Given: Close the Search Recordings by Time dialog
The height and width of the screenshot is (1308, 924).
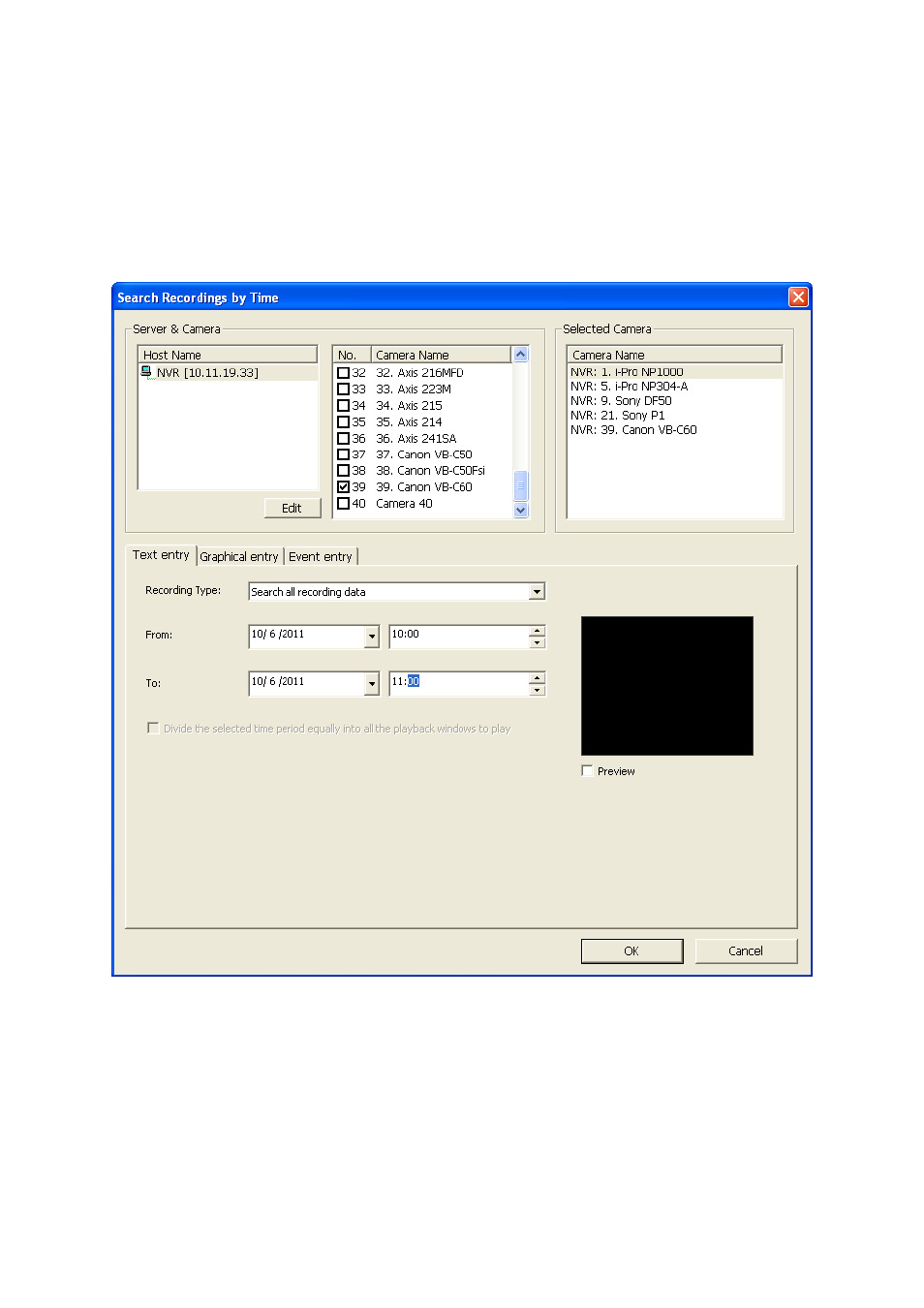Looking at the screenshot, I should (798, 297).
